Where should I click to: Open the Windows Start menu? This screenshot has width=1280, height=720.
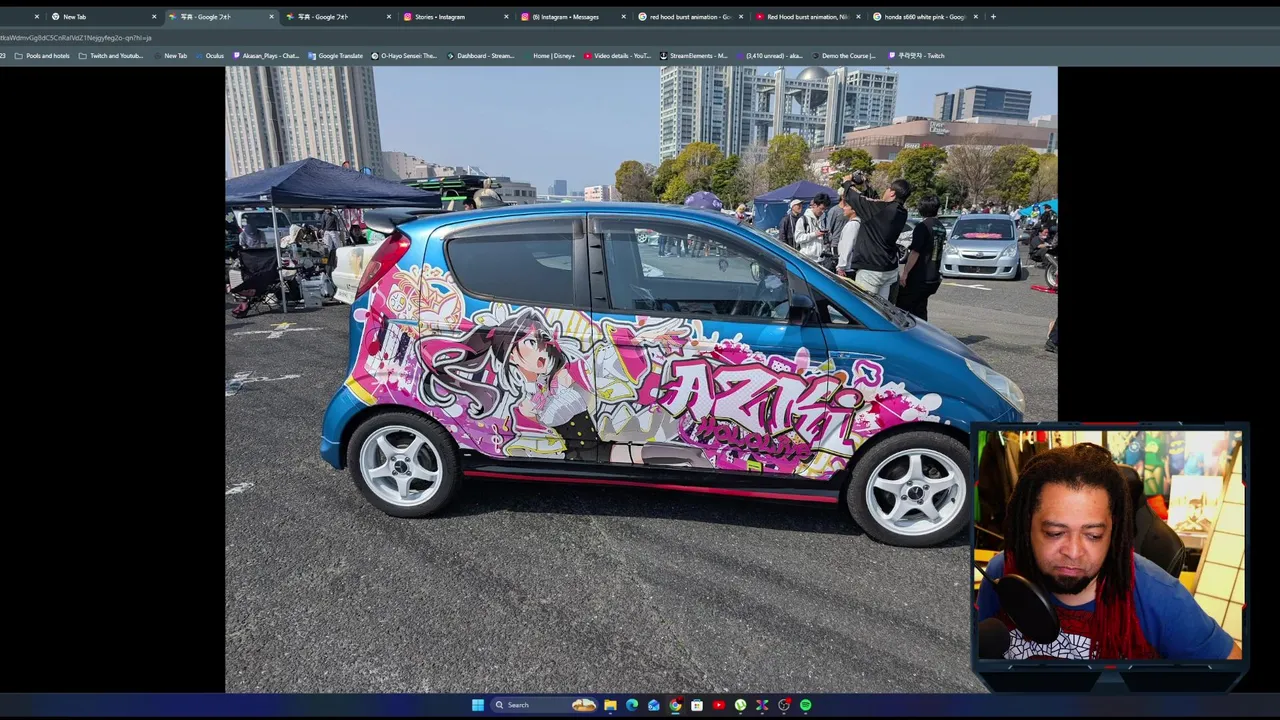(x=478, y=705)
